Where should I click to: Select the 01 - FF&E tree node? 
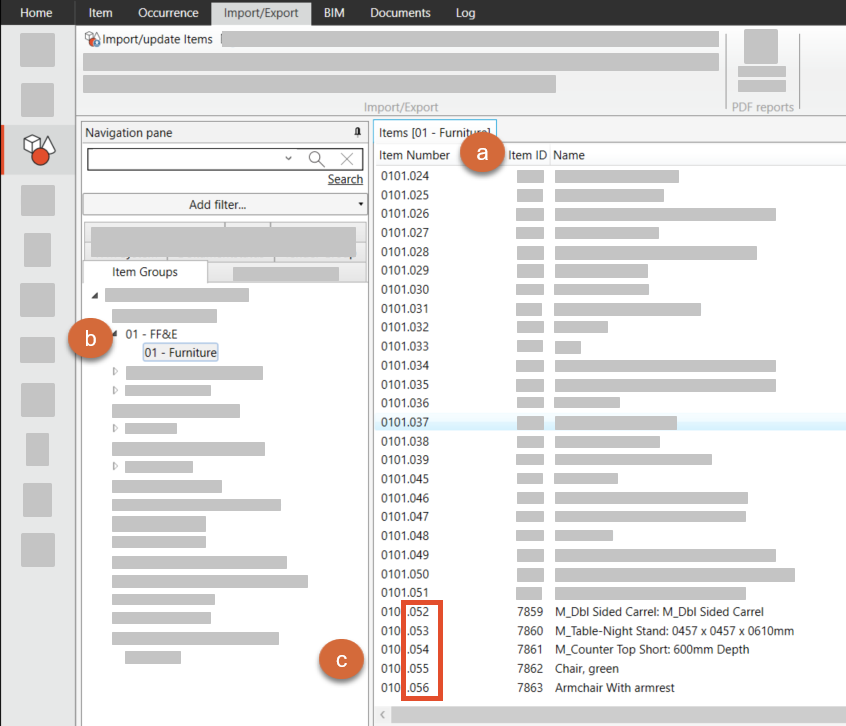151,334
